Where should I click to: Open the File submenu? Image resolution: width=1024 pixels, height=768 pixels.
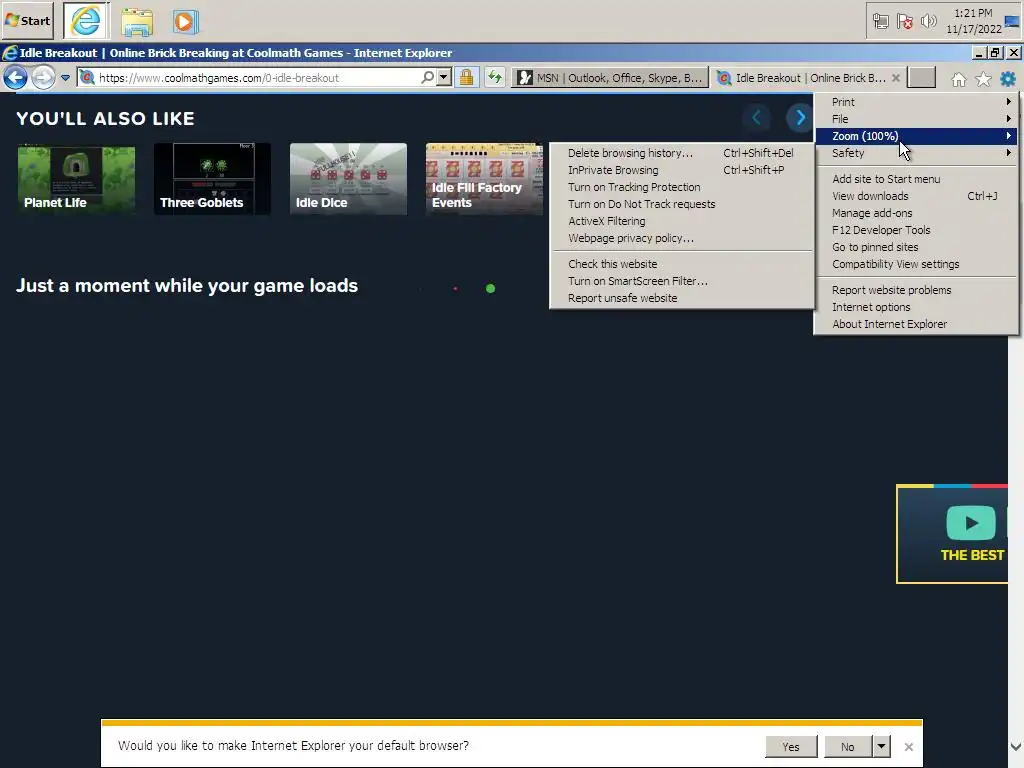click(916, 119)
